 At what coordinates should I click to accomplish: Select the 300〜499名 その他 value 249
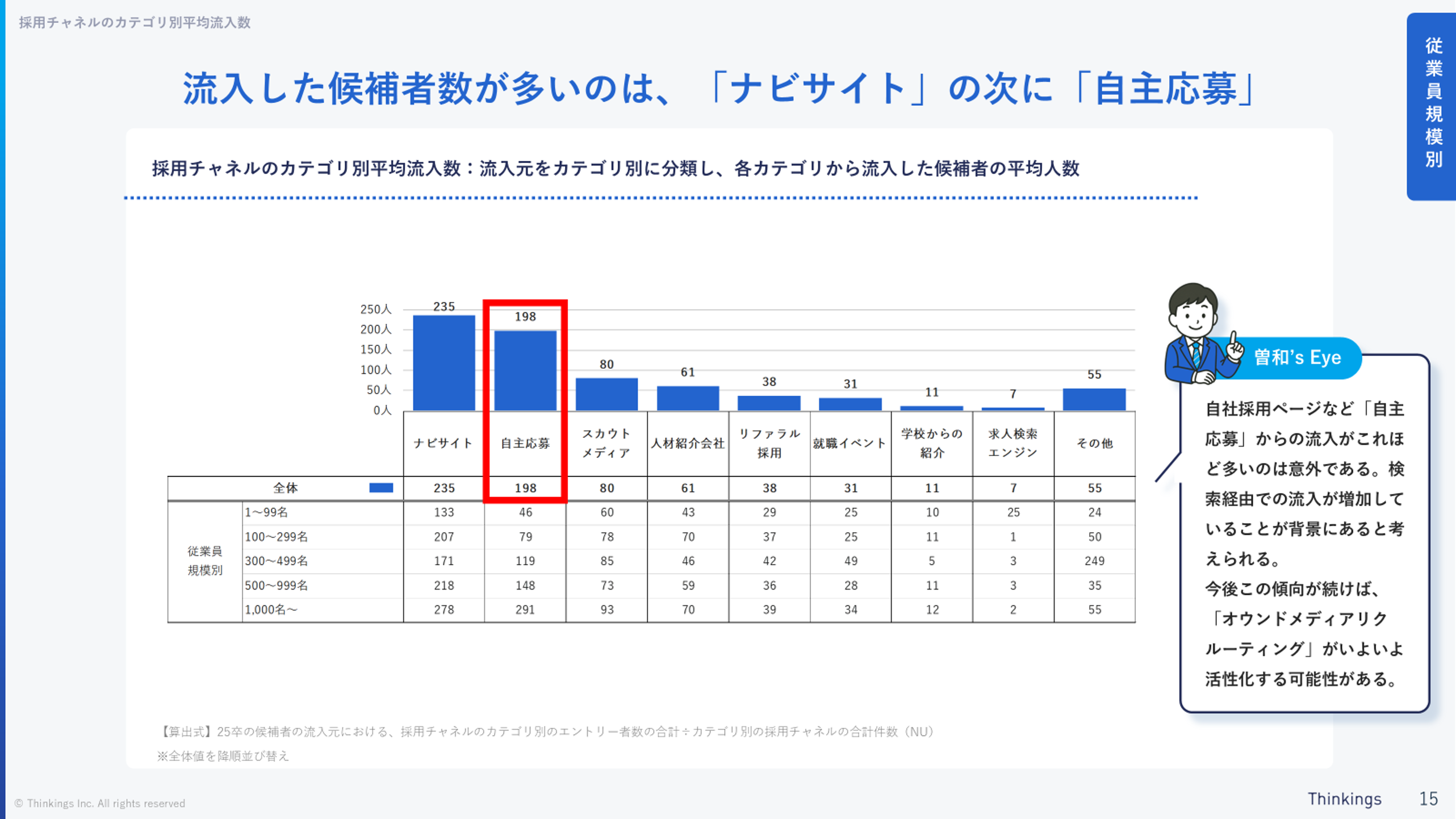click(x=1094, y=561)
